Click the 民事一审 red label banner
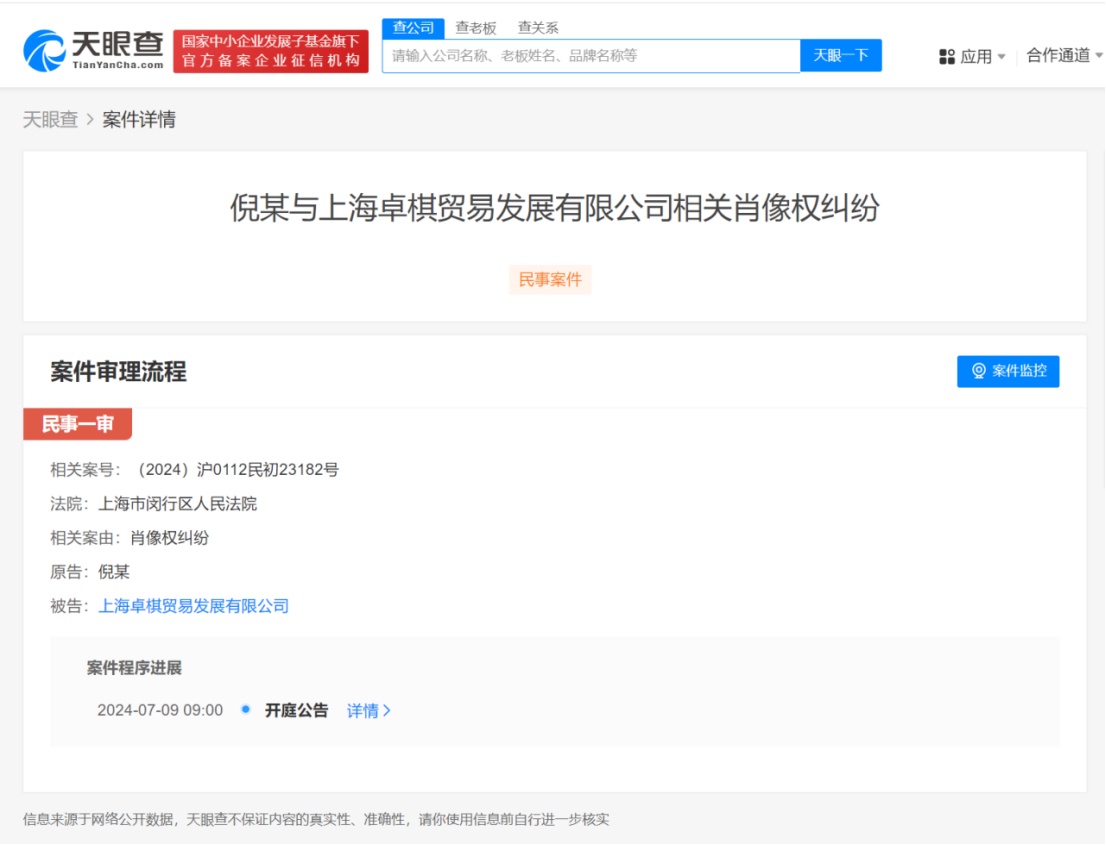This screenshot has width=1106, height=846. 77,424
